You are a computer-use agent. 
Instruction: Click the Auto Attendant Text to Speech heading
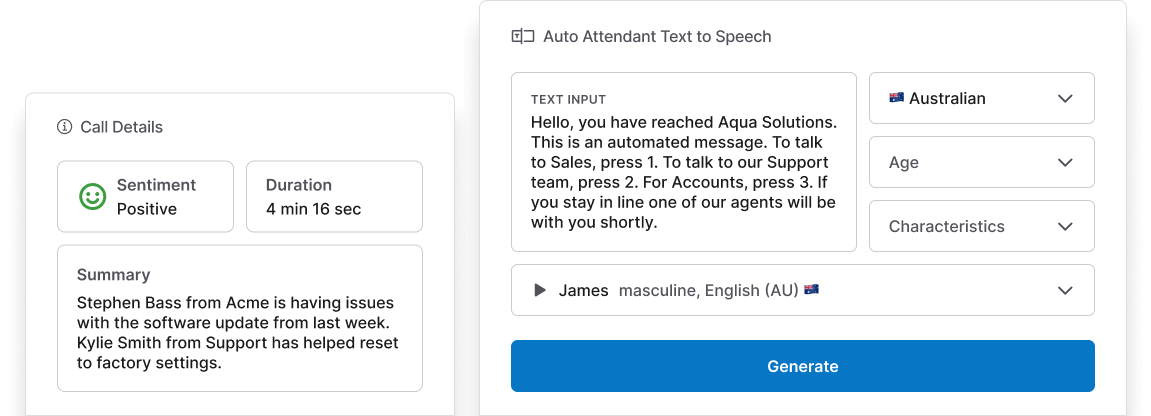(x=657, y=37)
